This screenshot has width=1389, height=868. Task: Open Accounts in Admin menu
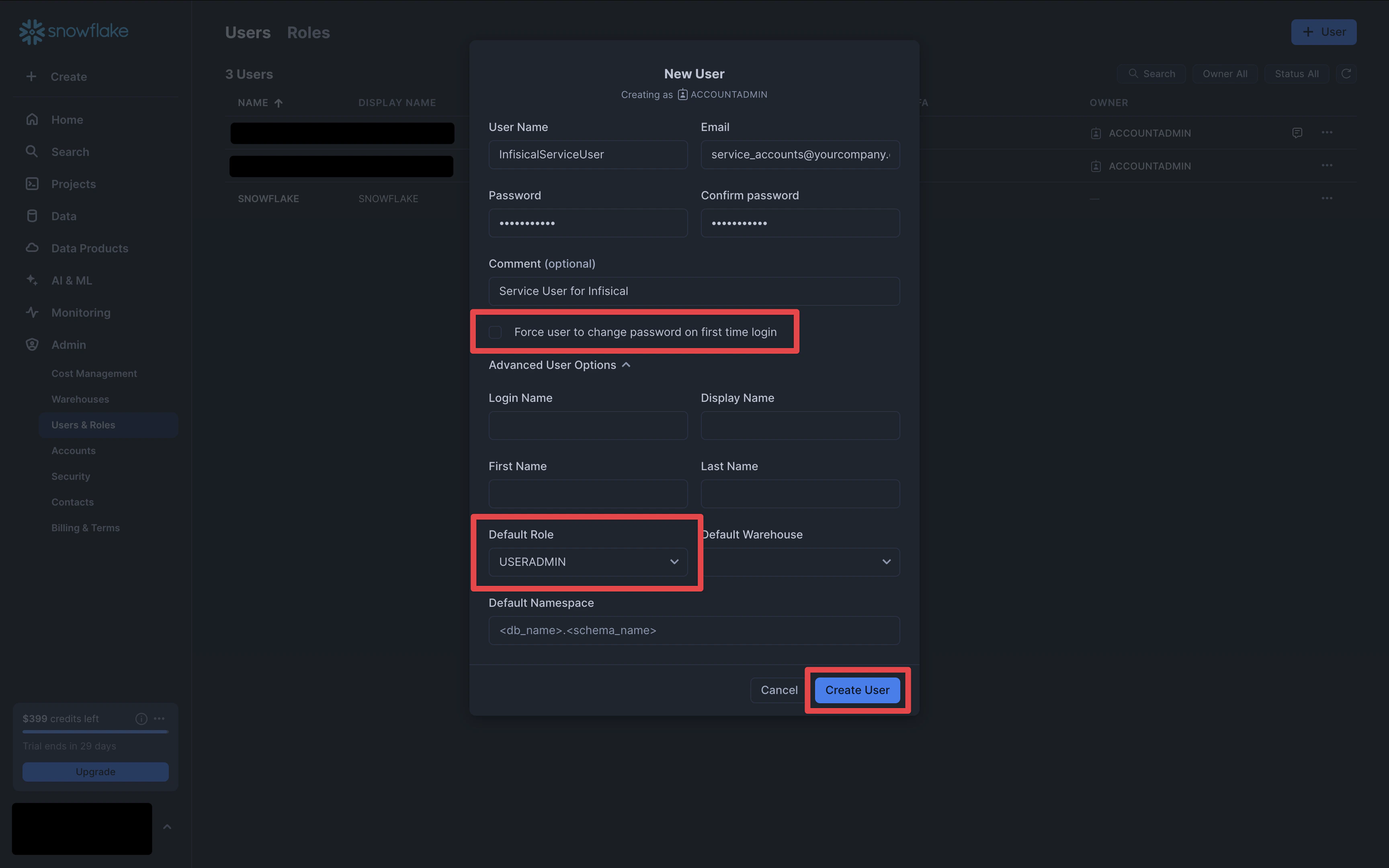click(74, 450)
